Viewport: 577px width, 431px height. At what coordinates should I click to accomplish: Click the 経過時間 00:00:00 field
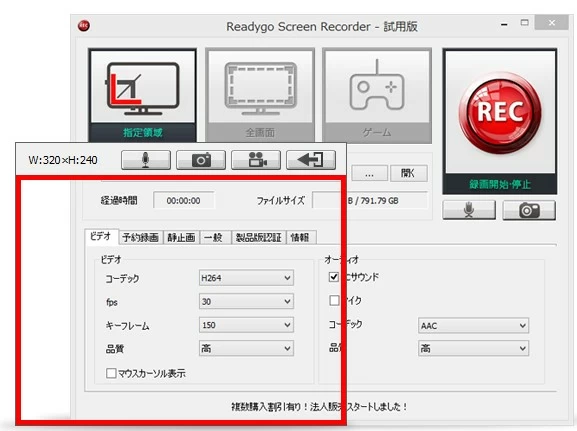[x=184, y=201]
